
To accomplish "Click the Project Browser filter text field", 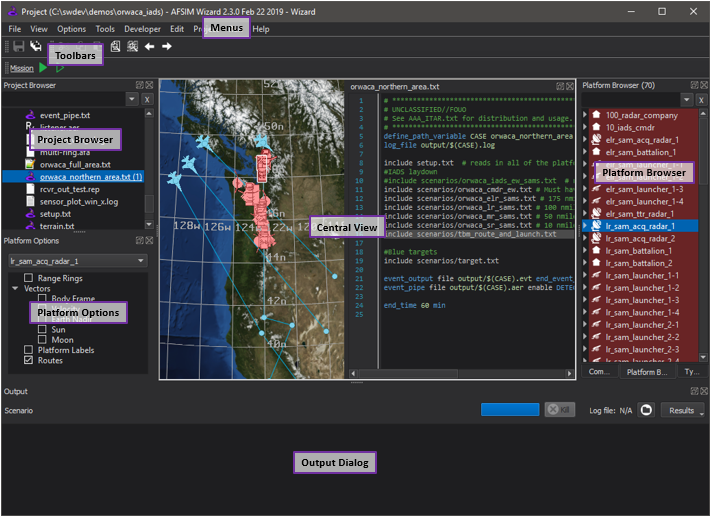I will [63, 99].
